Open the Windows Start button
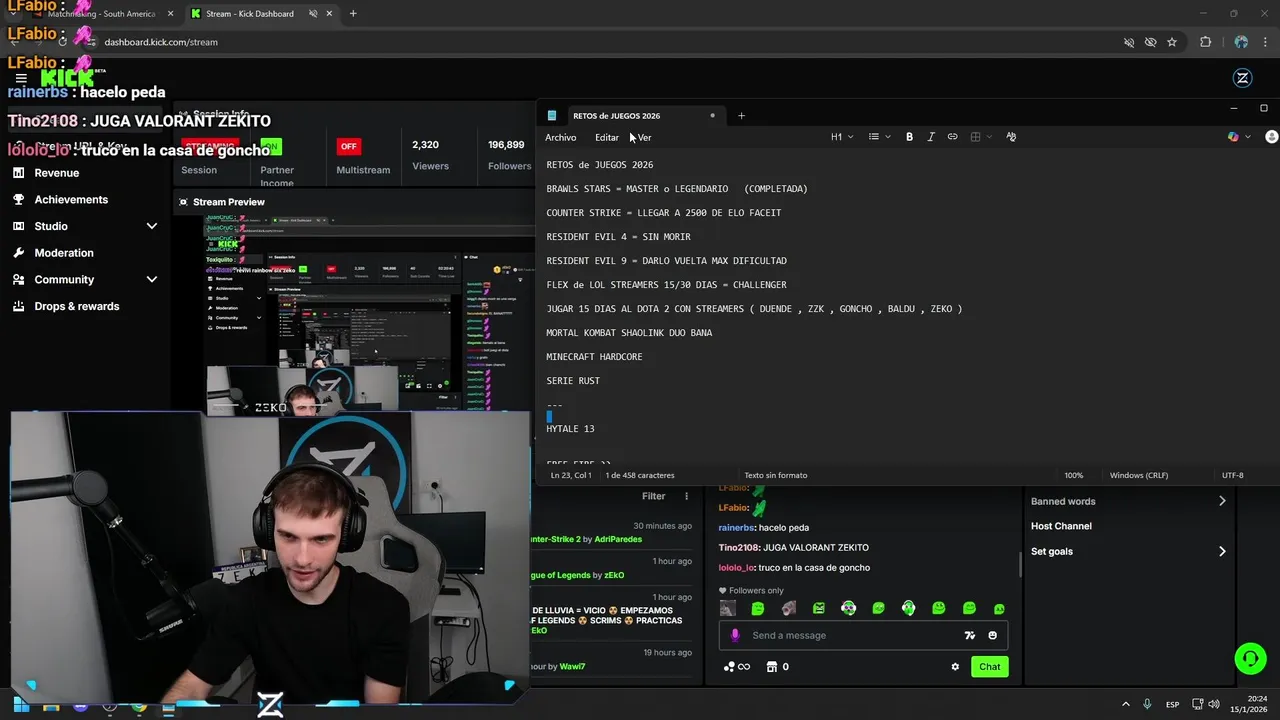This screenshot has height=720, width=1280. [21, 705]
